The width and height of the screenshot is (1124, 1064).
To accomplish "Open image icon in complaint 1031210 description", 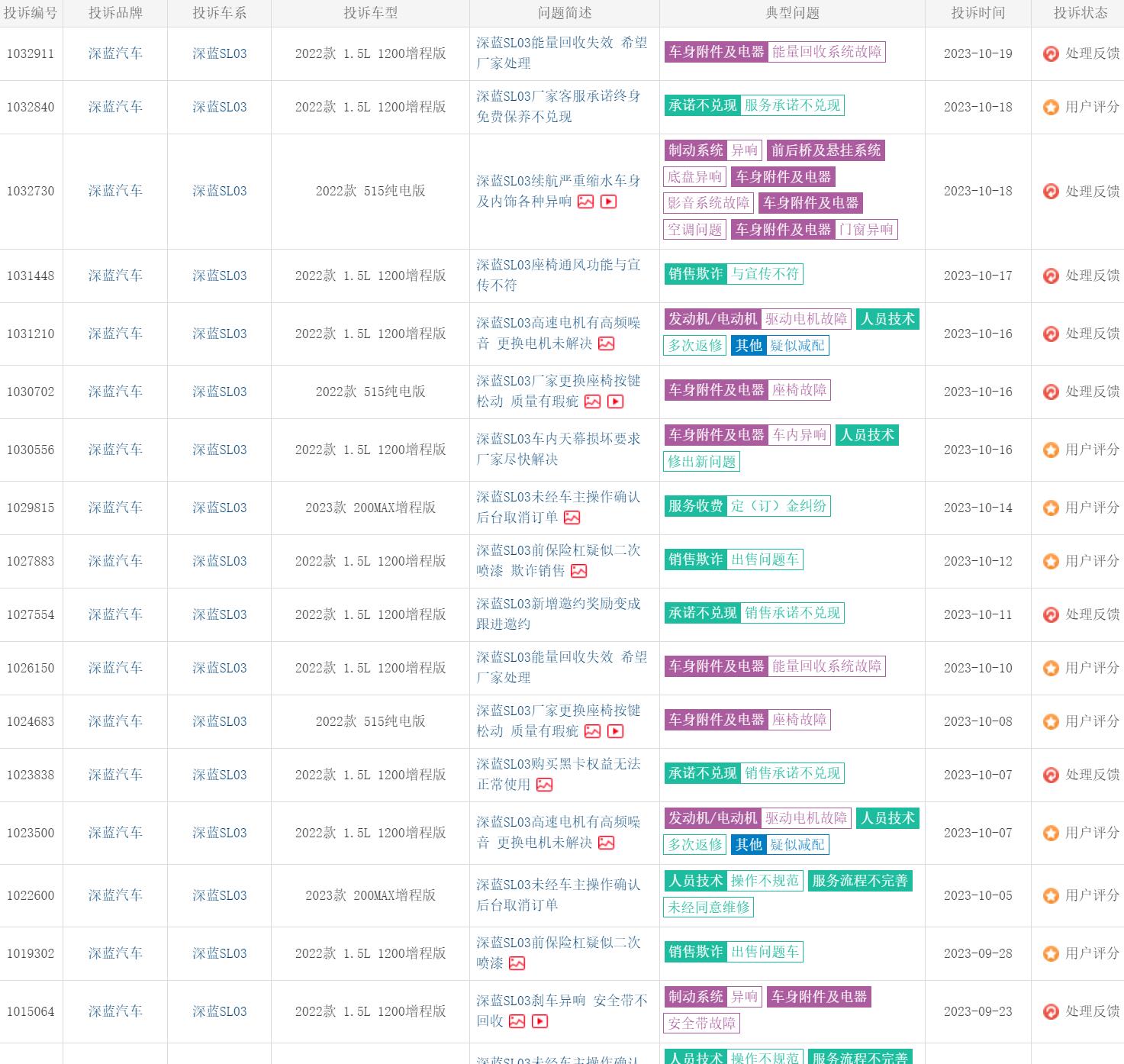I will tap(606, 343).
